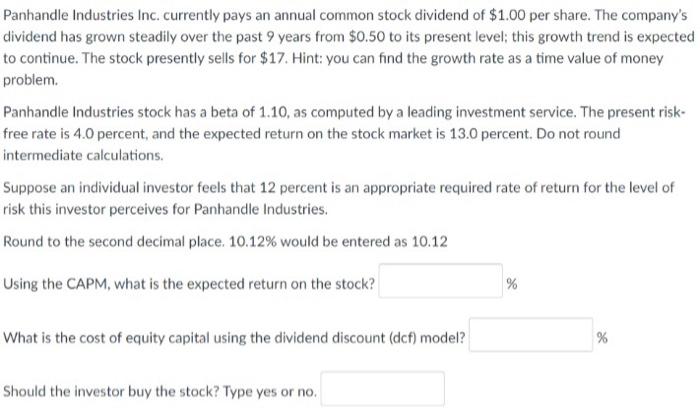Click the 'Panhandle Industries Inc.' opening text
Screen dimensions: 700x416
(81, 15)
